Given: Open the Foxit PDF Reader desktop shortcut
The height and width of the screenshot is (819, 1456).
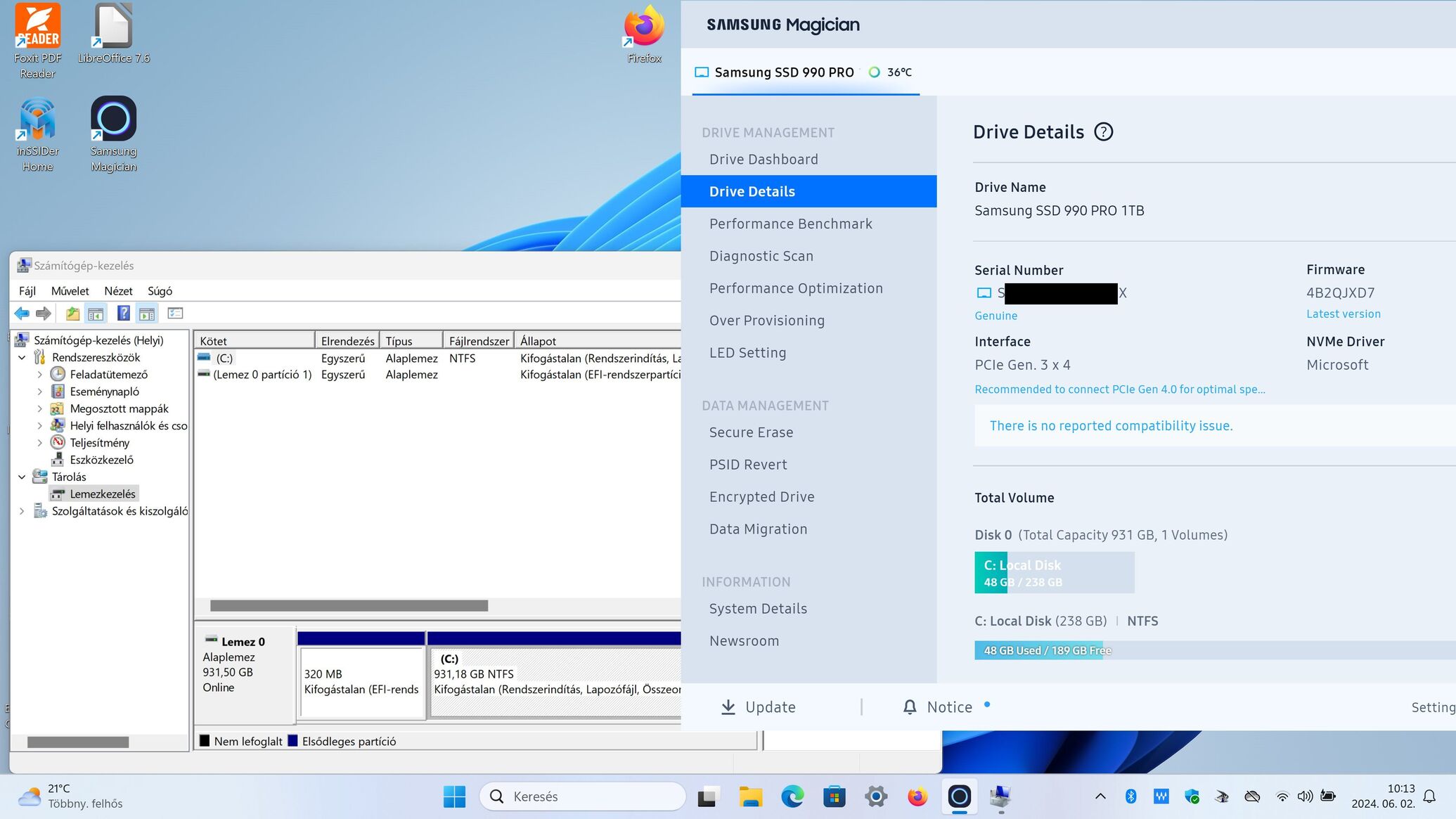Looking at the screenshot, I should click(38, 41).
